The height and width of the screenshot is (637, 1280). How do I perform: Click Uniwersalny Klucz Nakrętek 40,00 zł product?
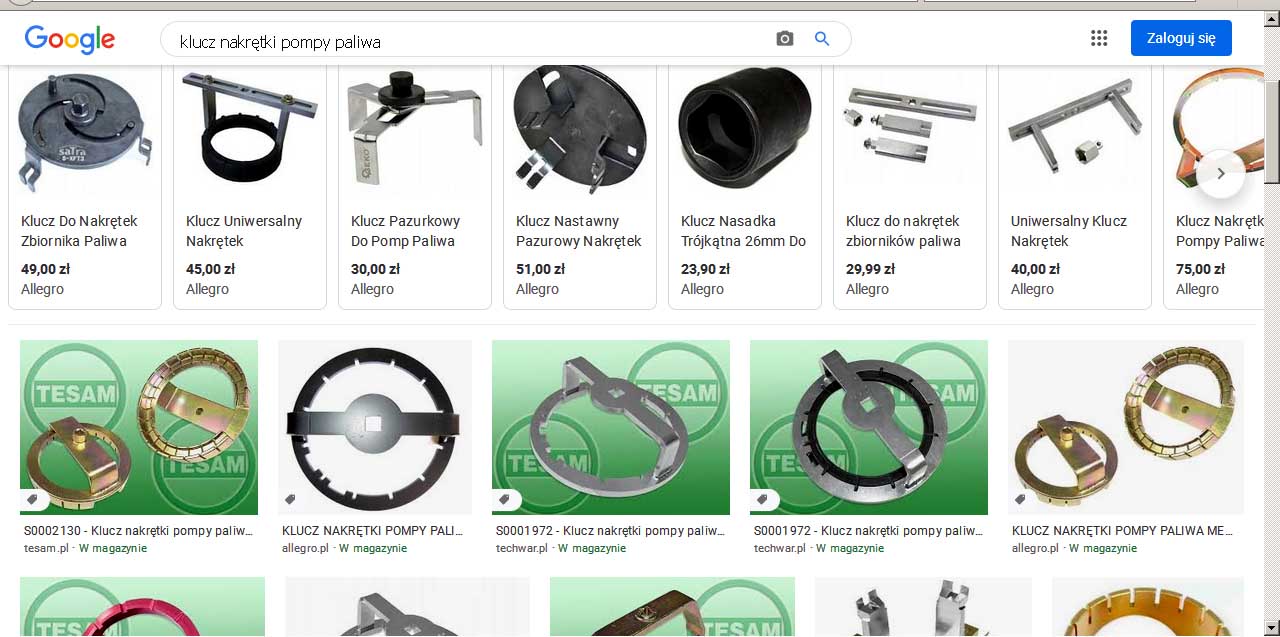pos(1068,231)
